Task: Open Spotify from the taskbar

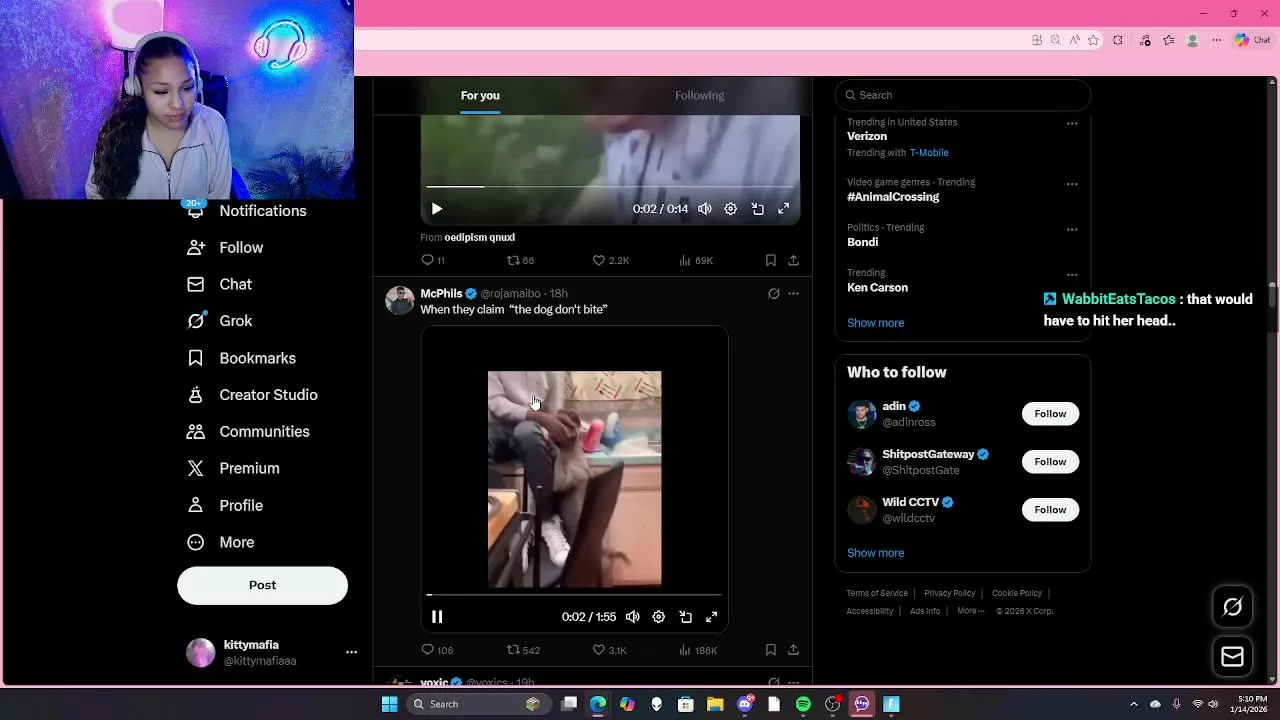Action: point(803,704)
